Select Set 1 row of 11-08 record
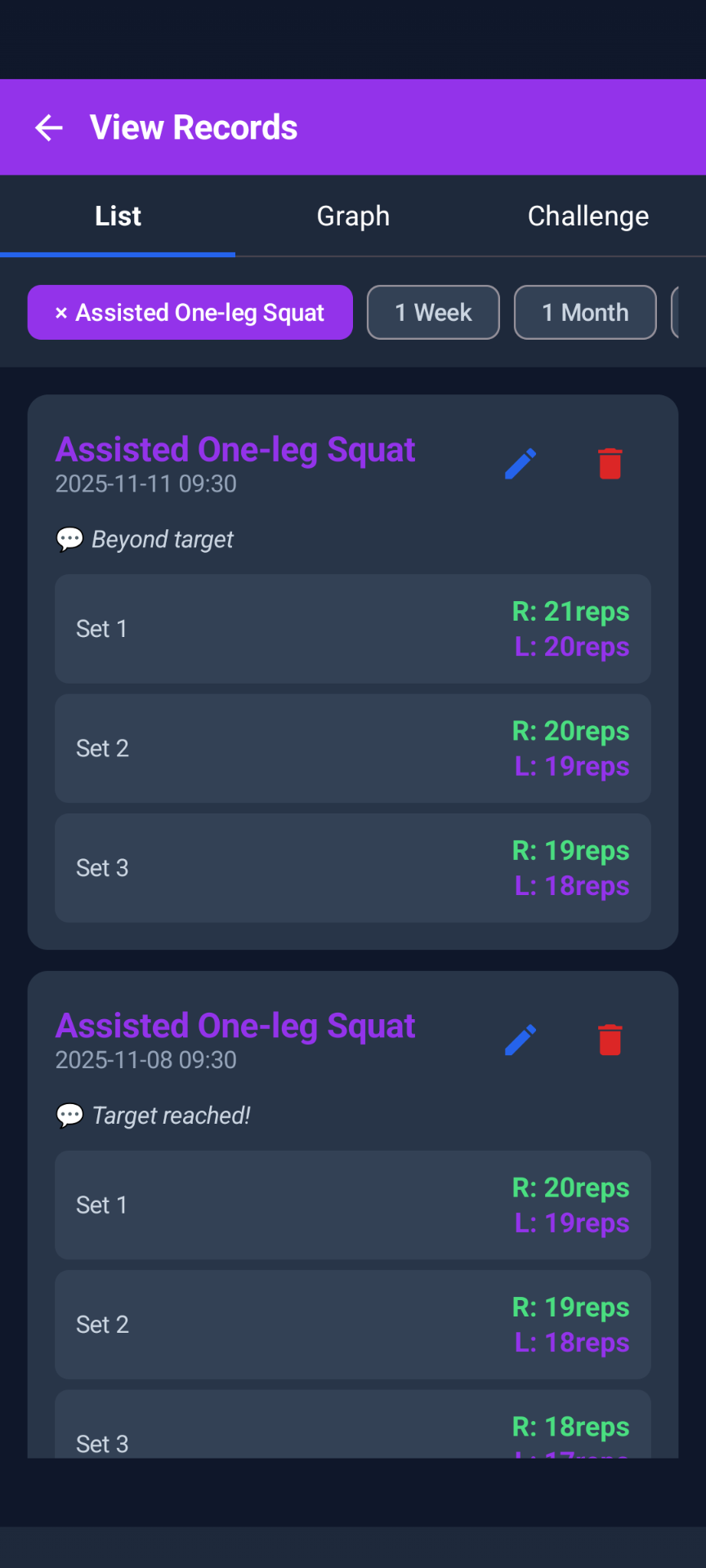This screenshot has width=706, height=1568. tap(353, 1205)
